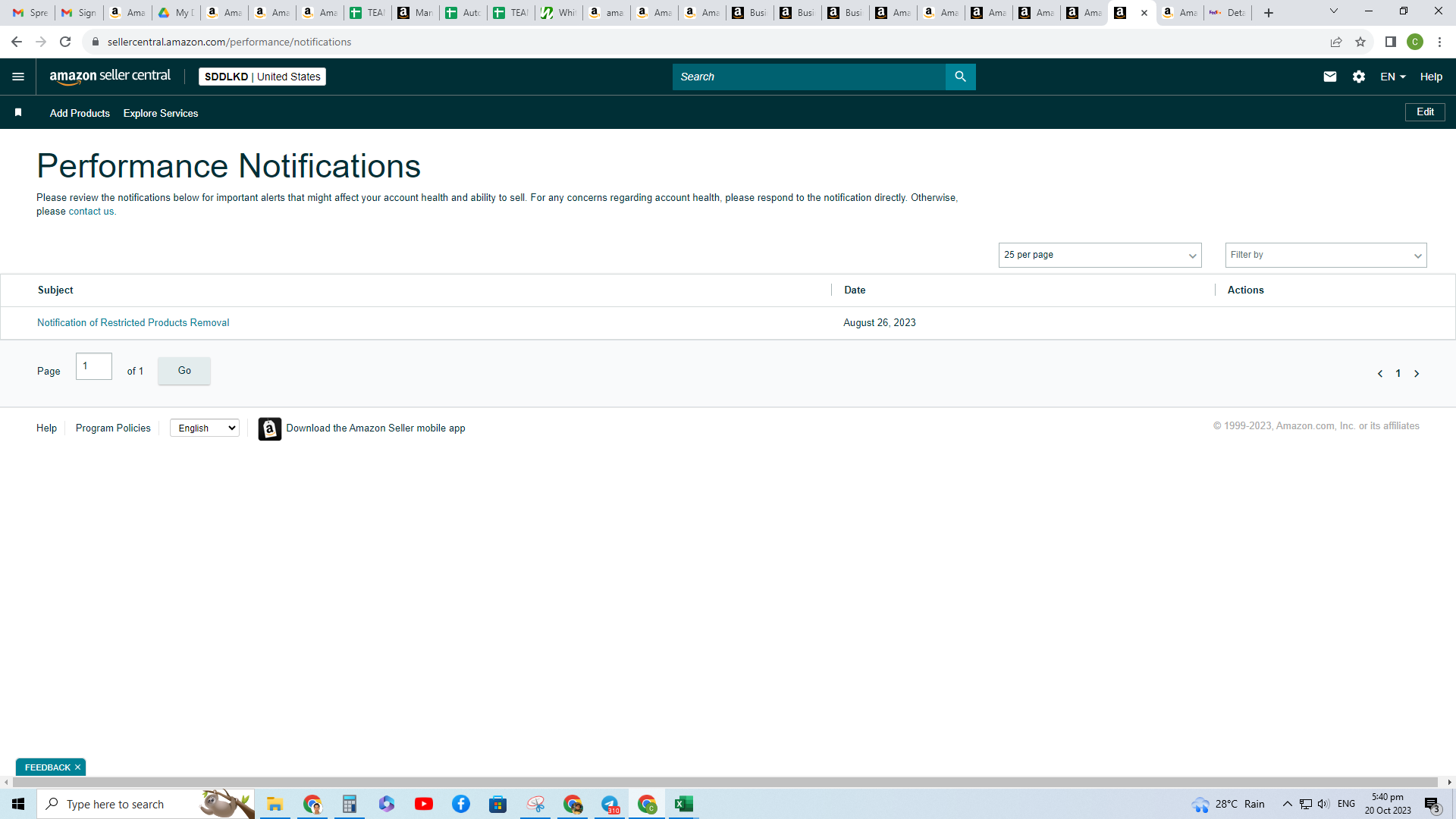Click the page number input field

point(94,366)
